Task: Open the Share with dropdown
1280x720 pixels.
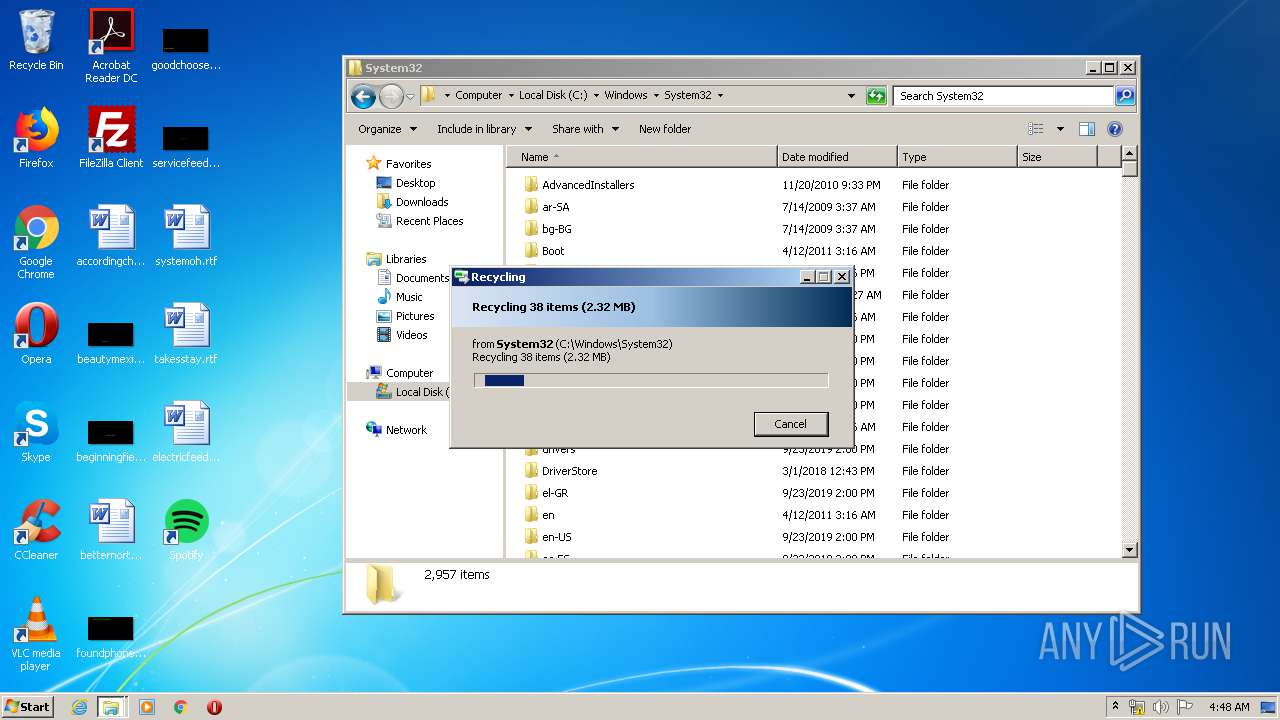Action: [x=585, y=129]
